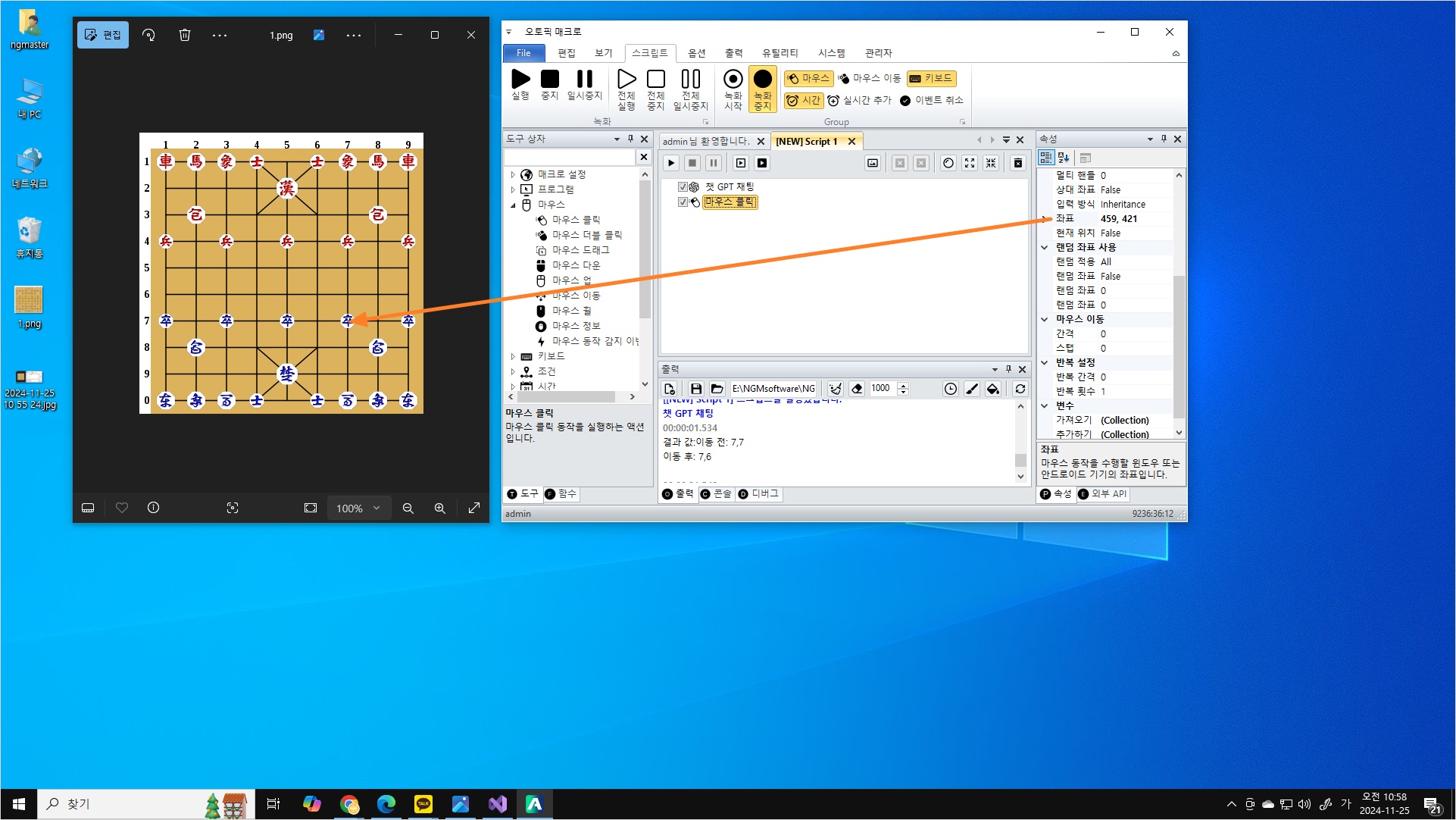The height and width of the screenshot is (820, 1456).
Task: Click the eraser clear icon in output panel
Action: (857, 389)
